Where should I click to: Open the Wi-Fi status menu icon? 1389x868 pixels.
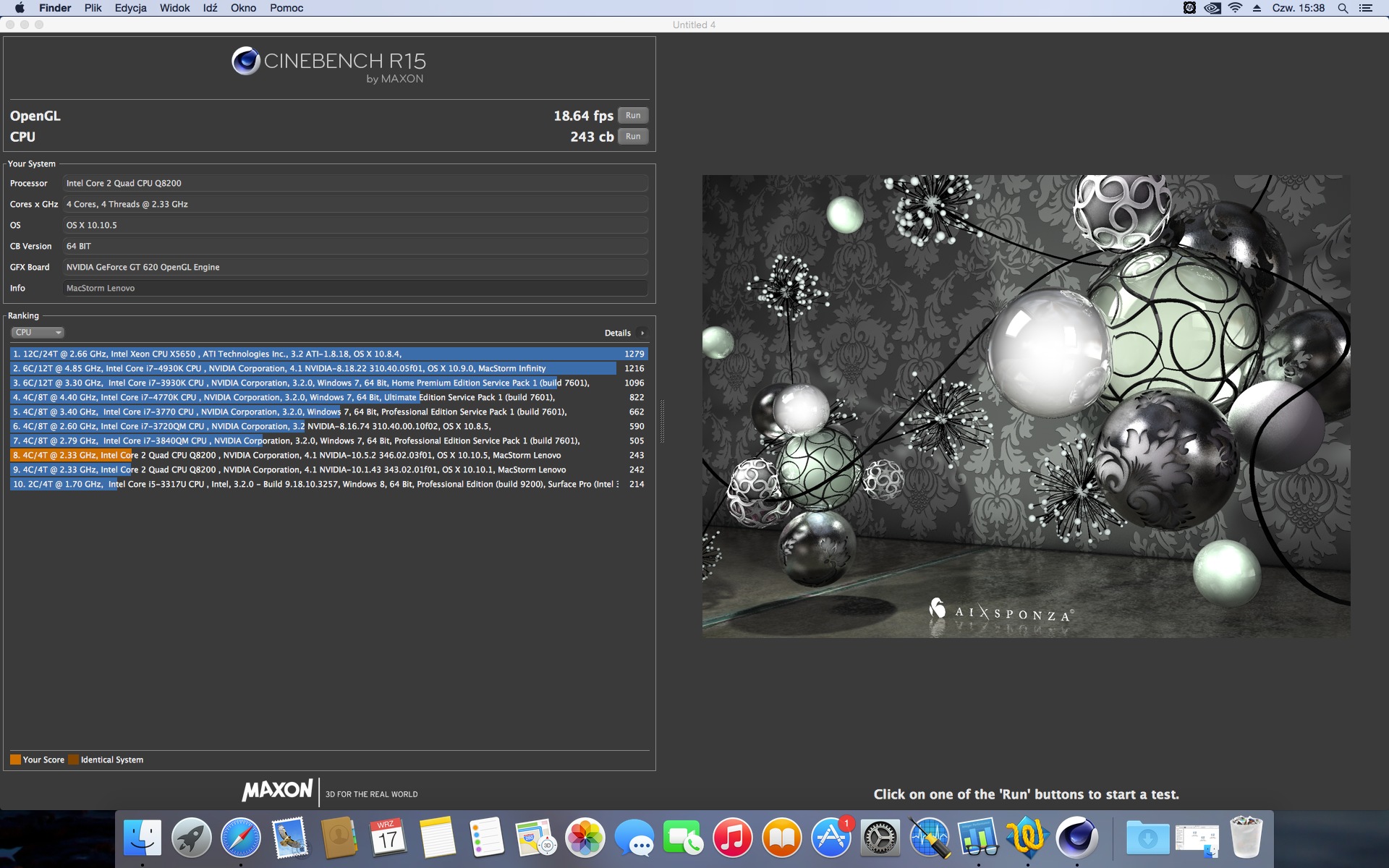[x=1235, y=8]
